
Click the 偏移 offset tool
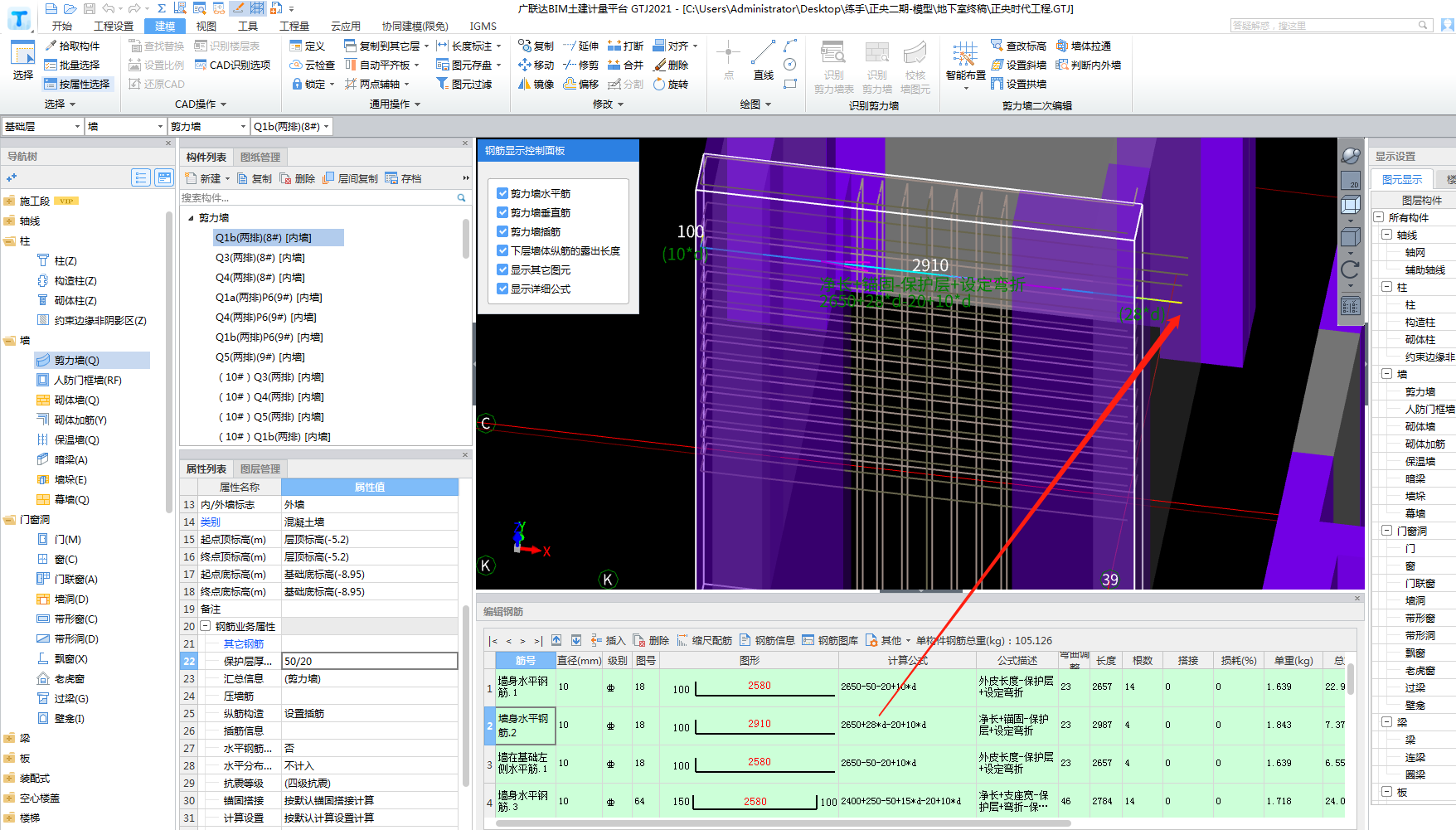tap(581, 84)
